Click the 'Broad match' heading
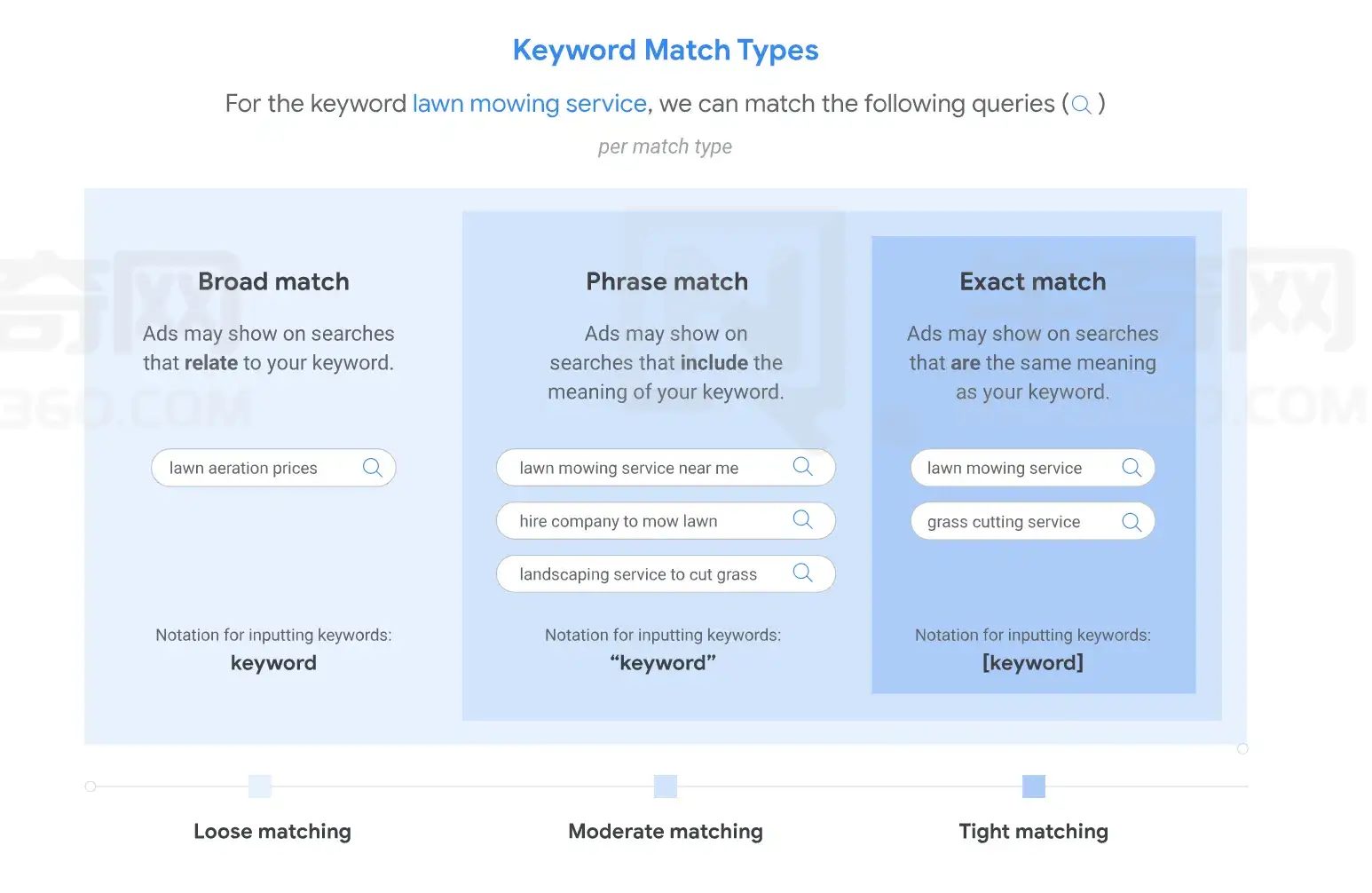This screenshot has width=1372, height=893. coord(273,281)
